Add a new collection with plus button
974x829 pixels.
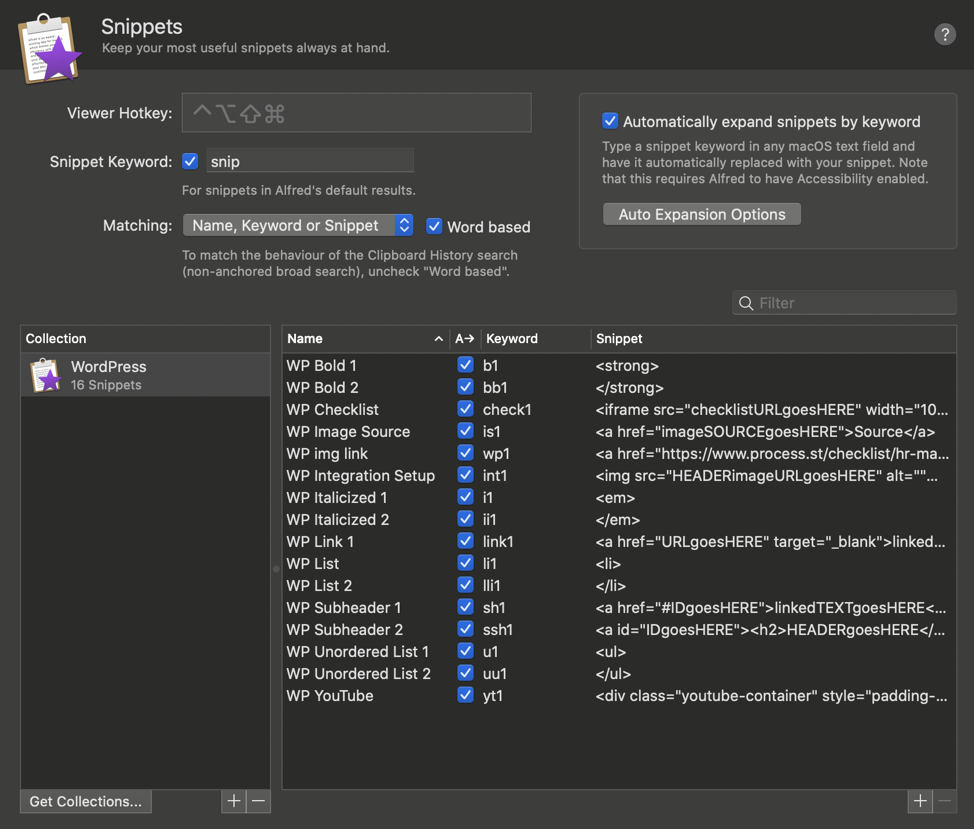click(234, 801)
